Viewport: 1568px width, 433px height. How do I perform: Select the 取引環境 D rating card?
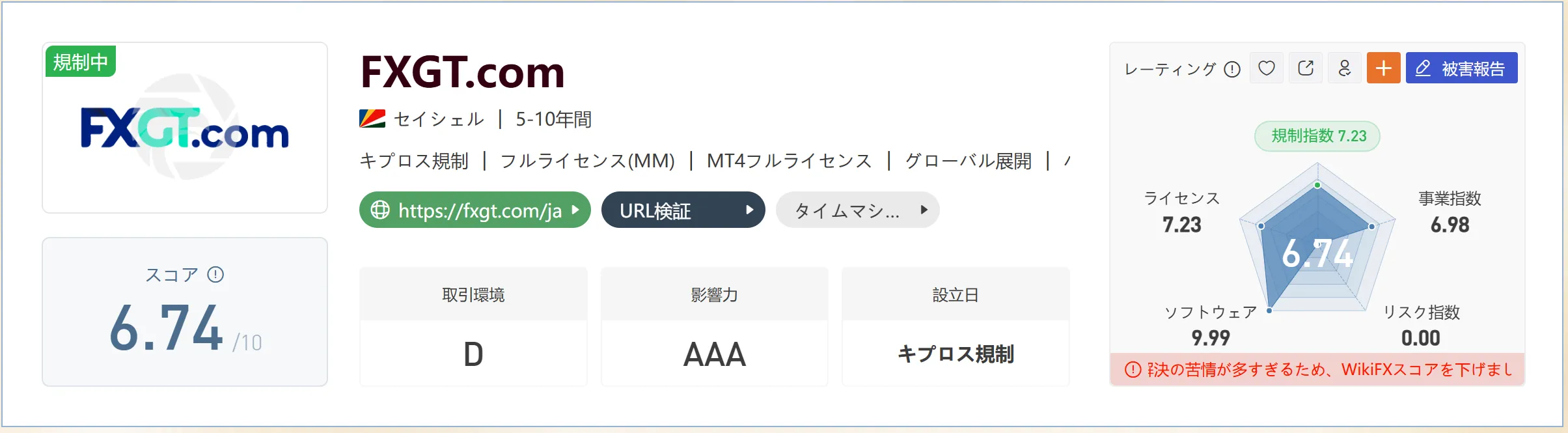point(473,326)
